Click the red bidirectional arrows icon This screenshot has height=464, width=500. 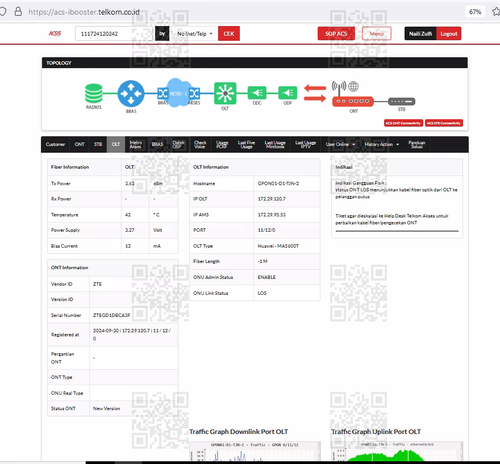click(315, 93)
